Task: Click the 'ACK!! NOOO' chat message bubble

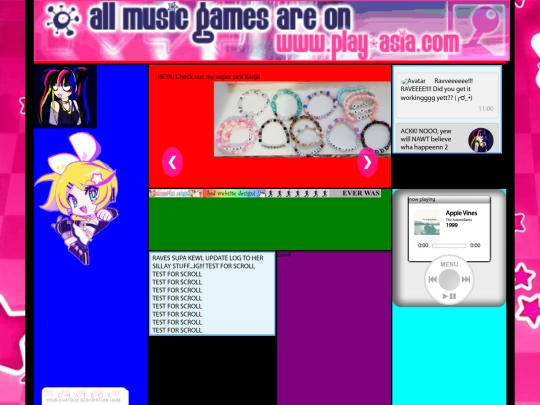Action: tap(447, 138)
